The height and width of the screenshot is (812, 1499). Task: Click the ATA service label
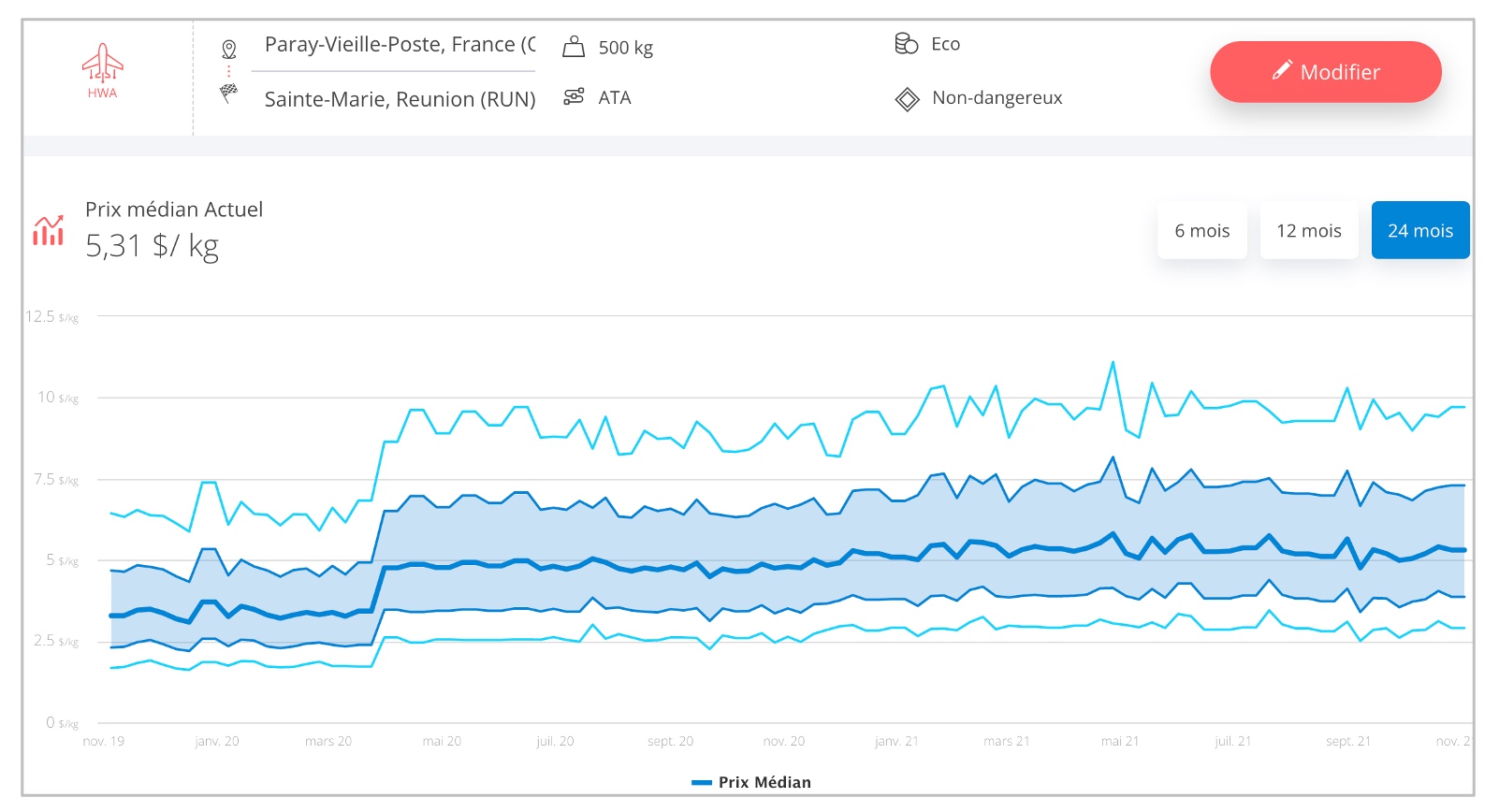coord(615,97)
